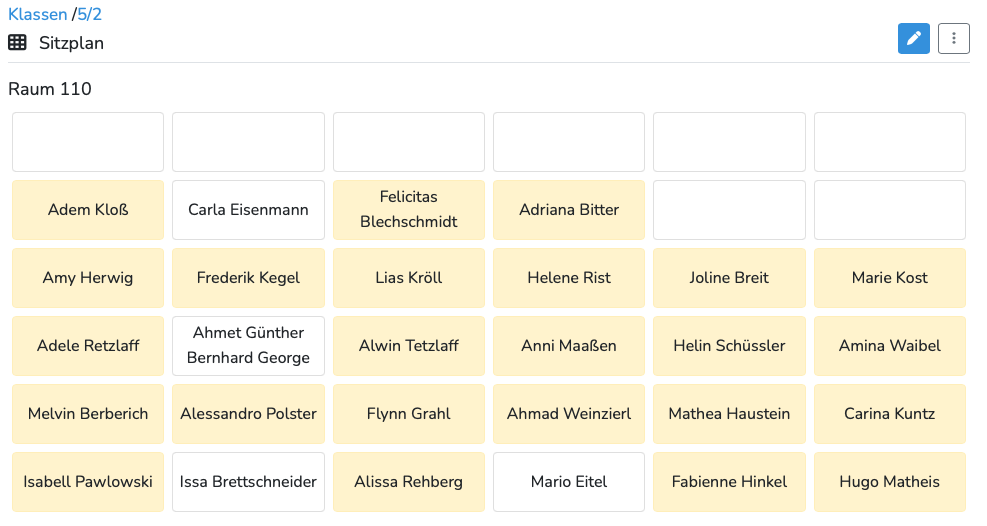The width and height of the screenshot is (987, 526).
Task: Click the Isabell Pawlowski seat
Action: [88, 481]
